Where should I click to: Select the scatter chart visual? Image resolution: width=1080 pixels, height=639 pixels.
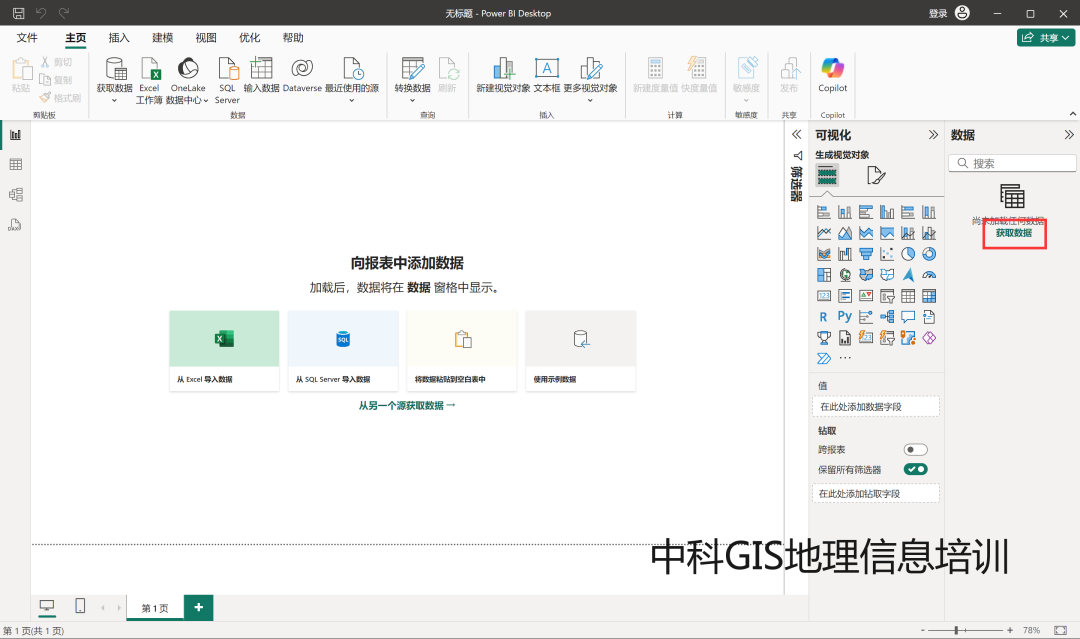887,254
